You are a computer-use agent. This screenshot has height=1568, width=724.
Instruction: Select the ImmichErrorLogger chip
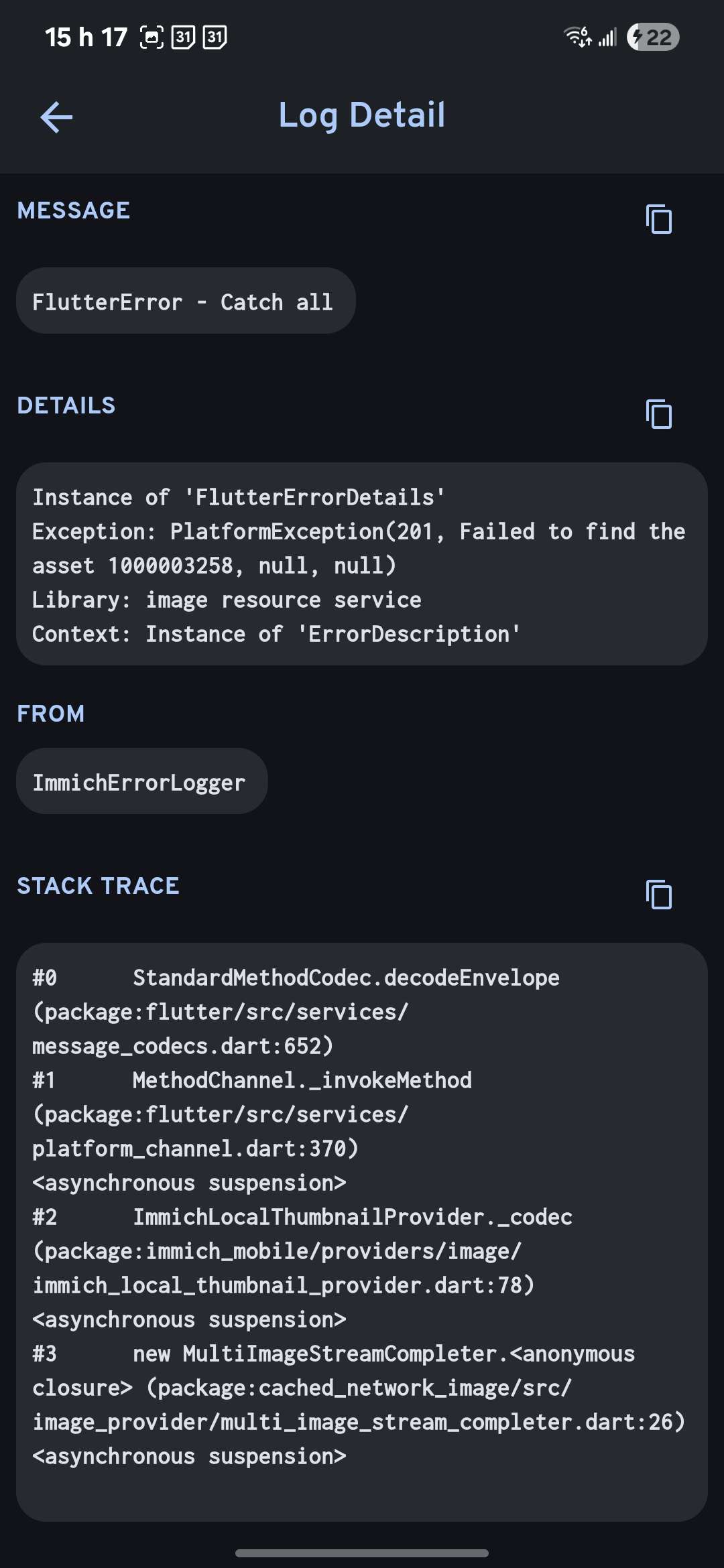(x=141, y=781)
